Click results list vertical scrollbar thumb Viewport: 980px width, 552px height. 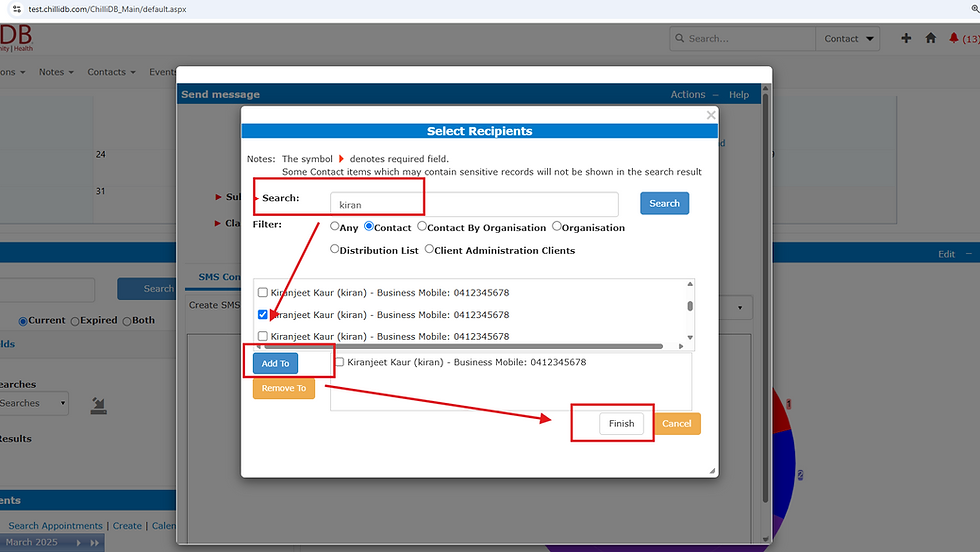[x=690, y=306]
